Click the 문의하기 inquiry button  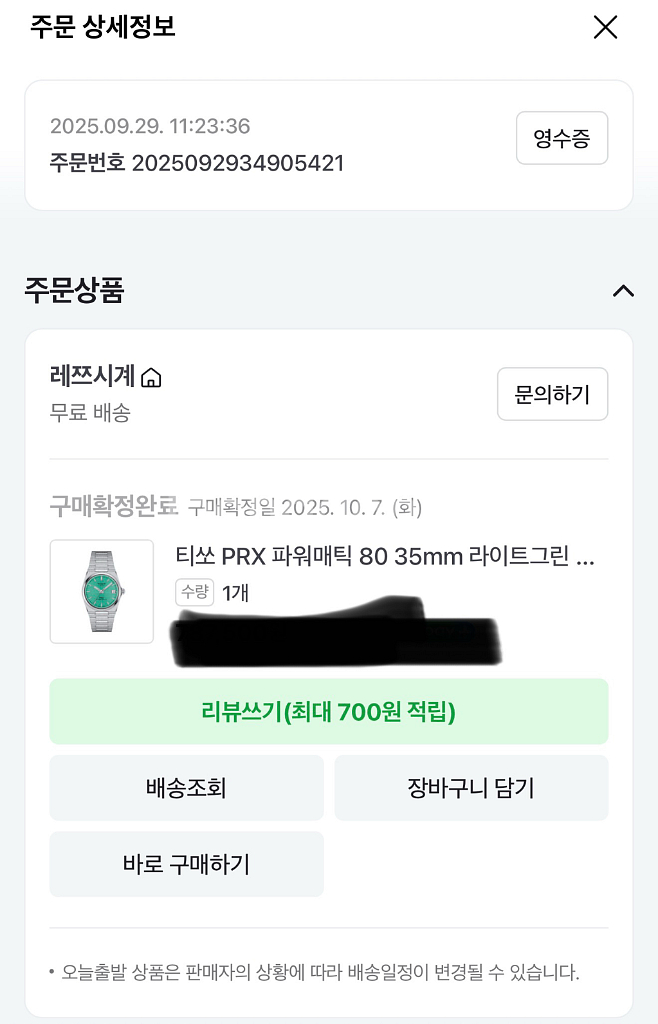click(552, 394)
